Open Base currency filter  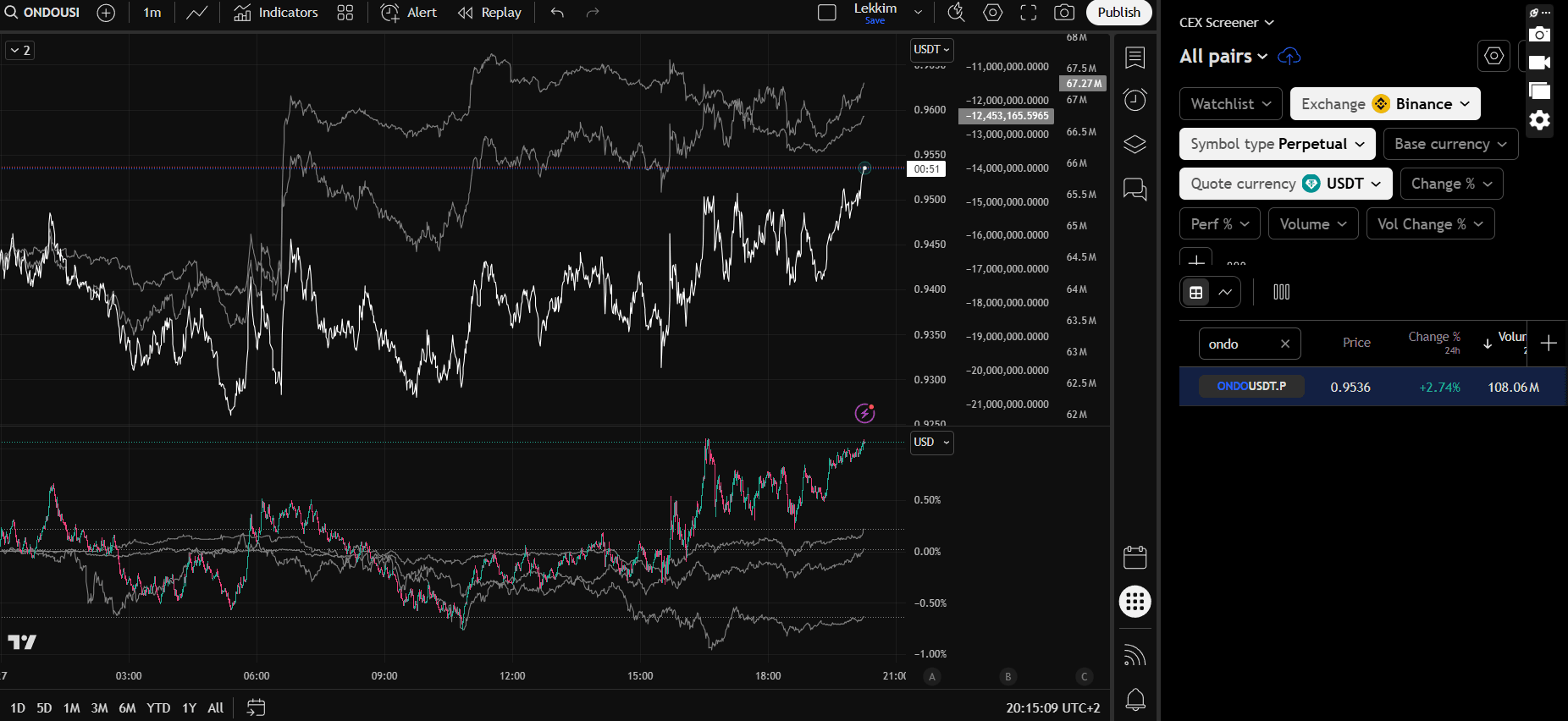click(1450, 144)
